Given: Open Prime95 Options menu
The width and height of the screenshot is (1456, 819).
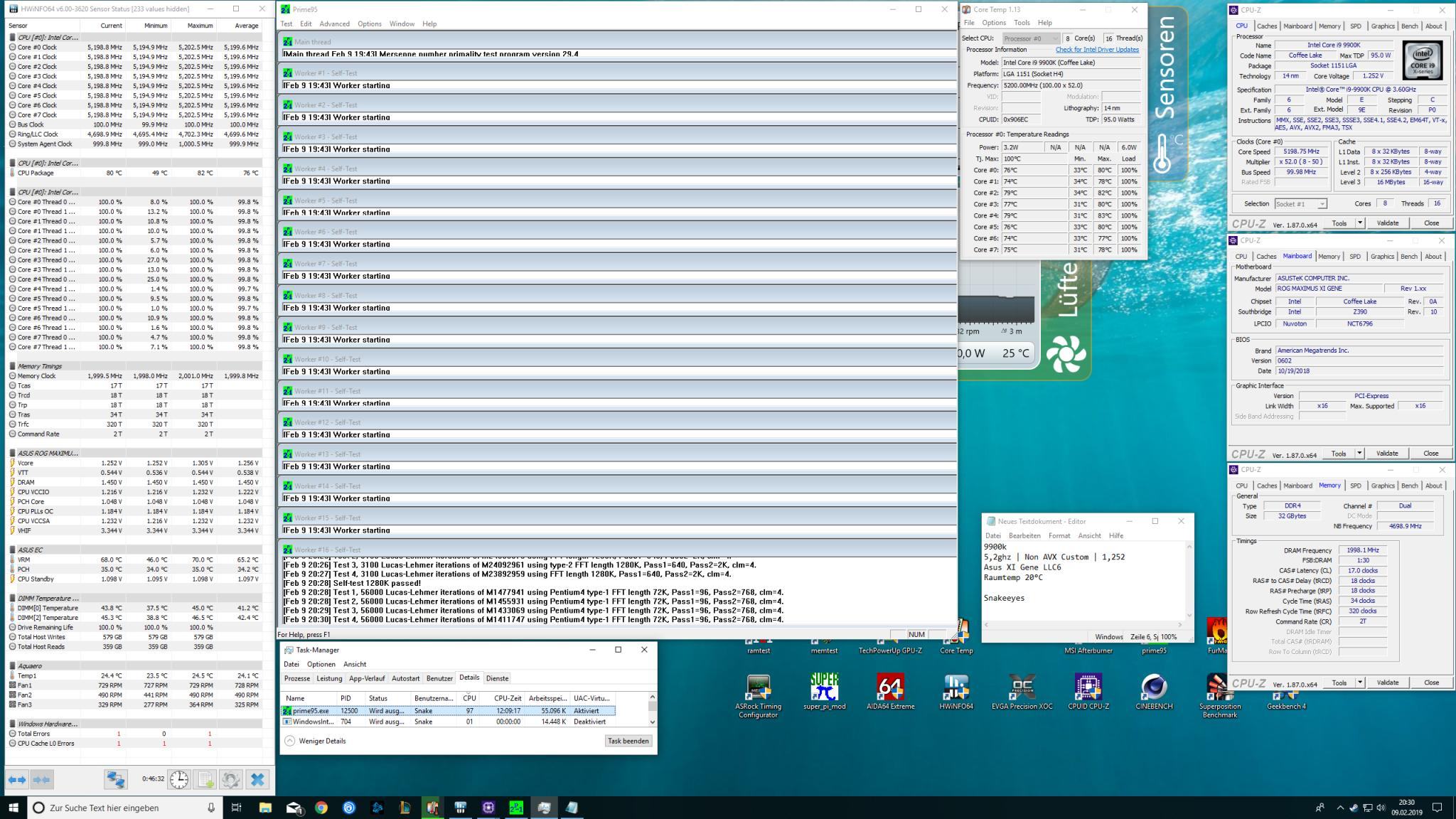Looking at the screenshot, I should pyautogui.click(x=369, y=24).
